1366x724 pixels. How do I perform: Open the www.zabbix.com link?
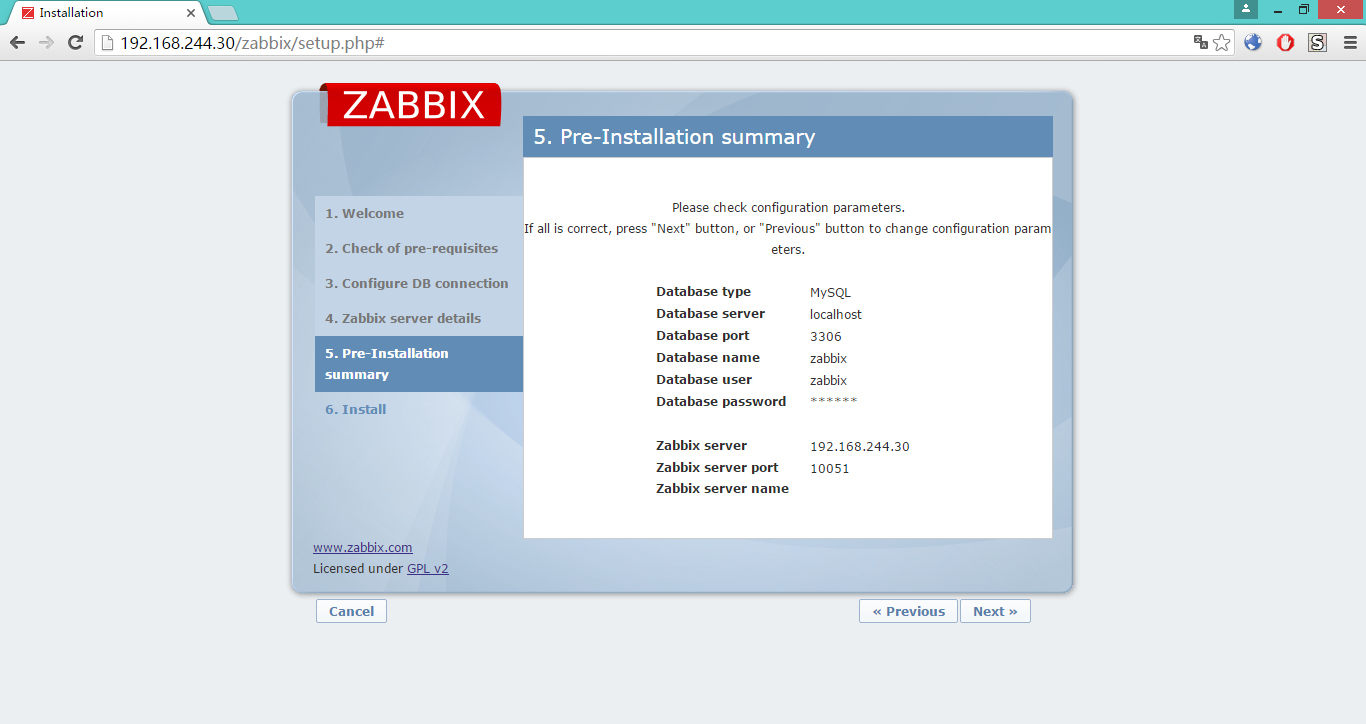tap(362, 547)
